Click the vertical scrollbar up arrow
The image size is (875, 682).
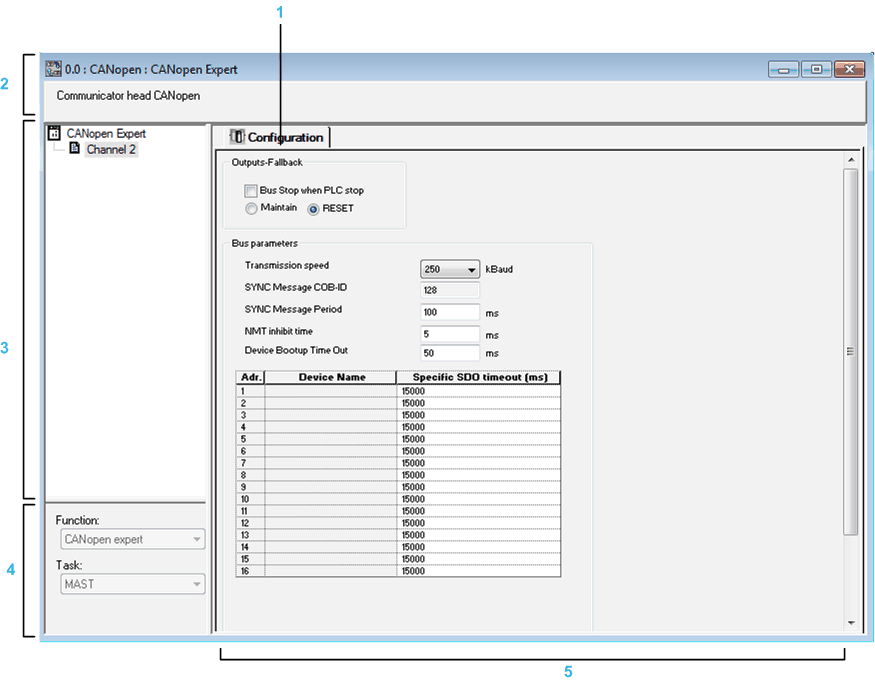tap(851, 160)
